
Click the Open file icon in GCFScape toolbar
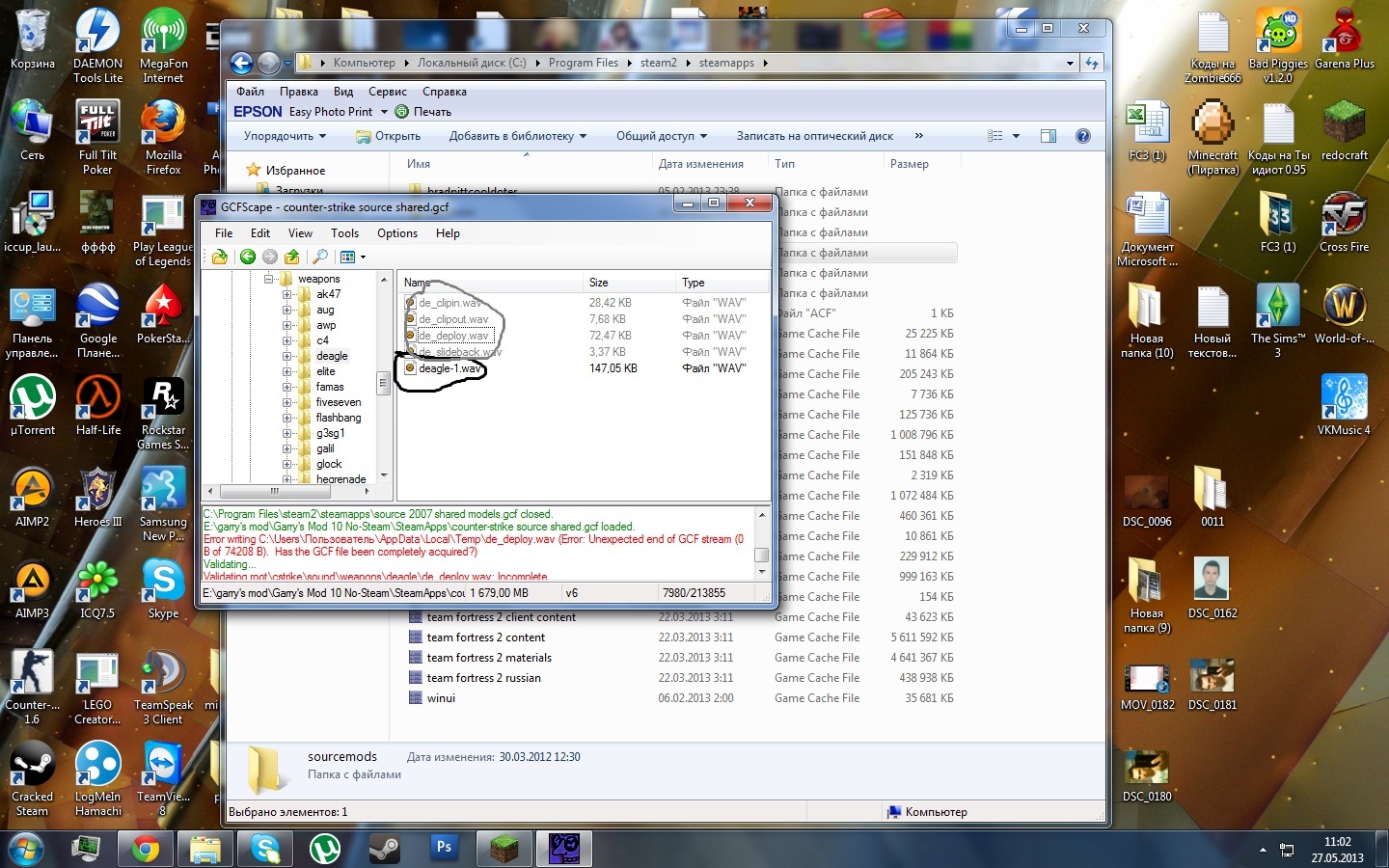pos(220,257)
